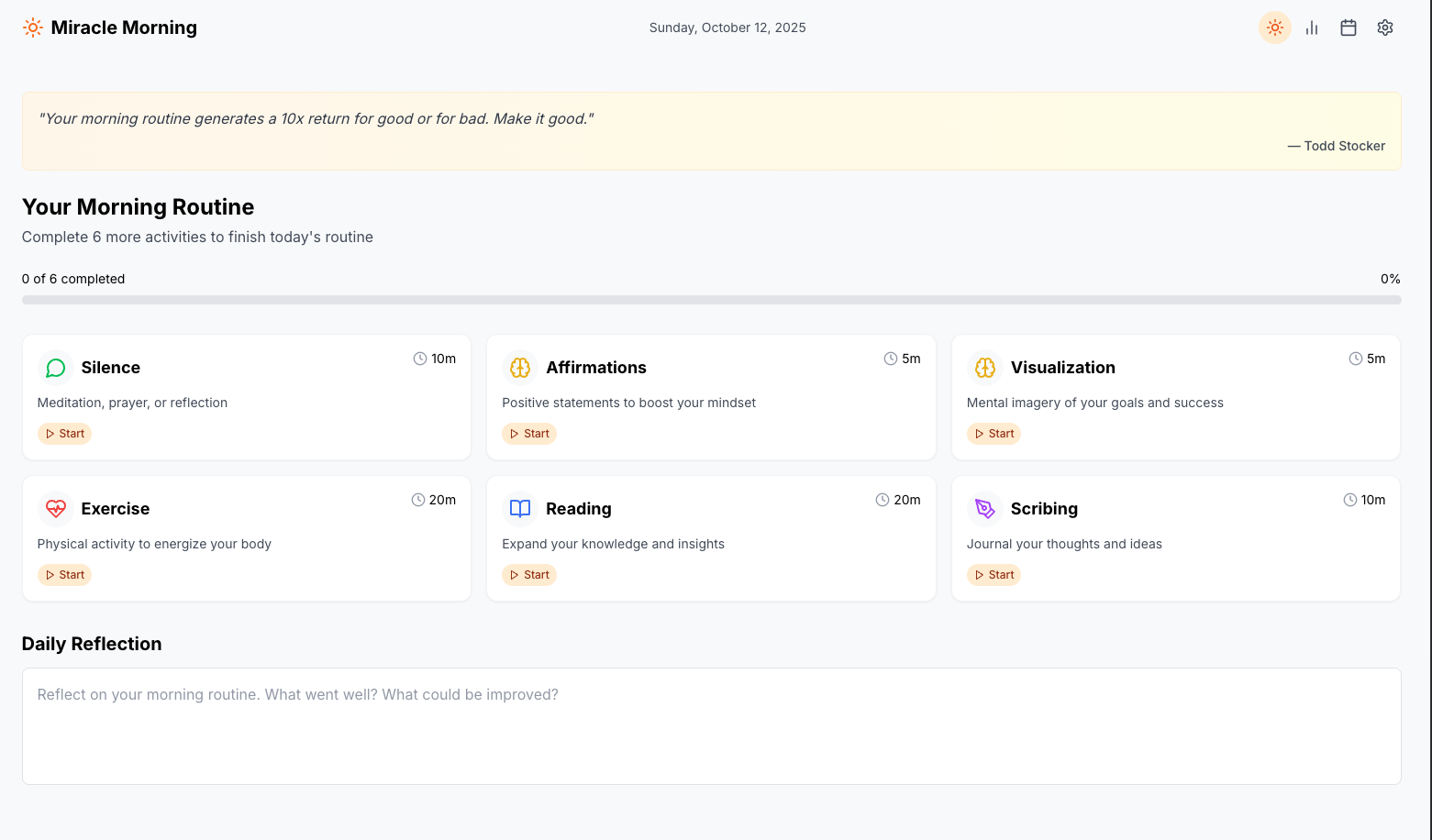Click the Exercise heart pulse icon
The height and width of the screenshot is (840, 1432).
56,509
